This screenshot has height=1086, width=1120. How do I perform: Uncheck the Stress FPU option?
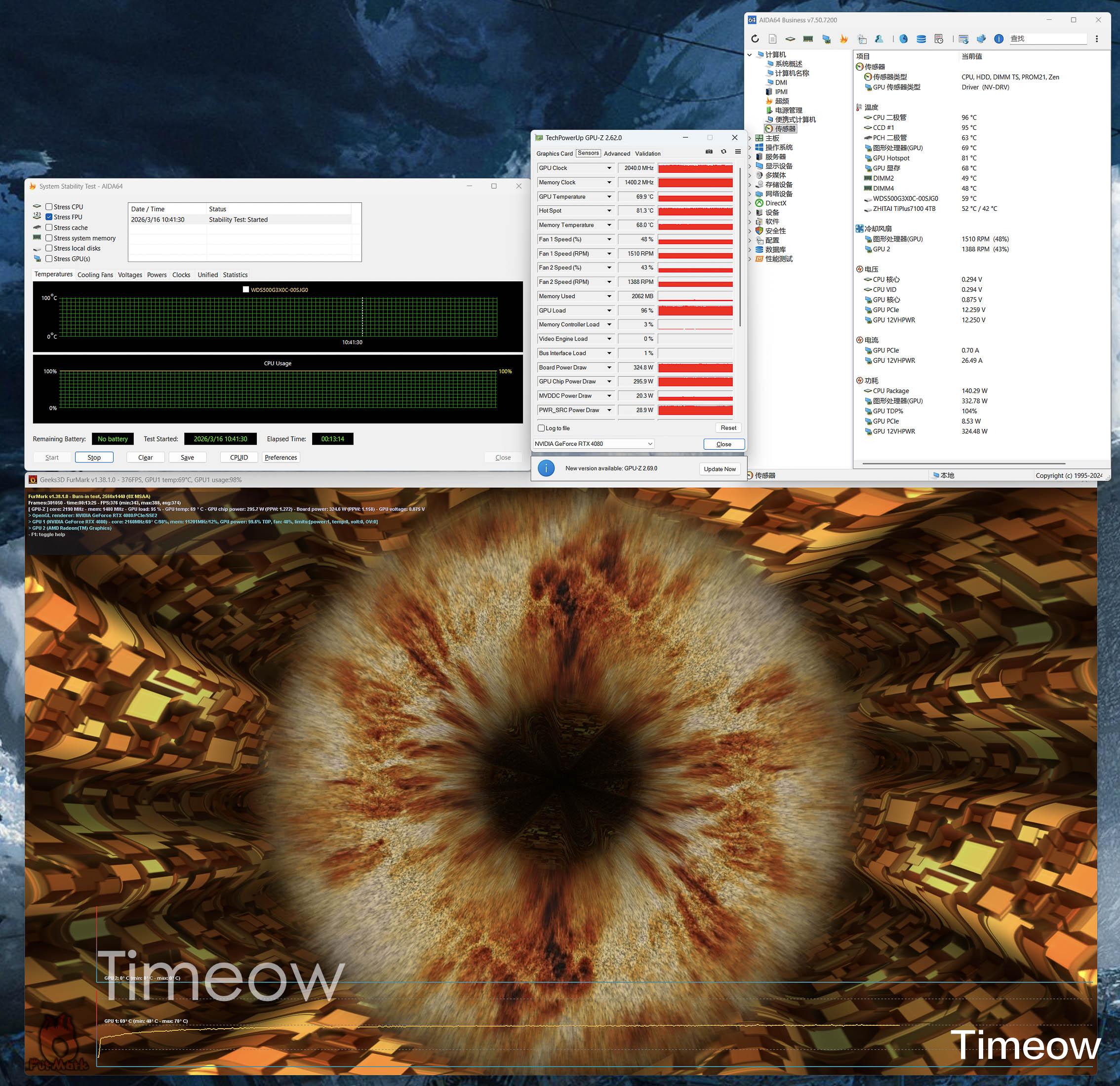pyautogui.click(x=49, y=217)
